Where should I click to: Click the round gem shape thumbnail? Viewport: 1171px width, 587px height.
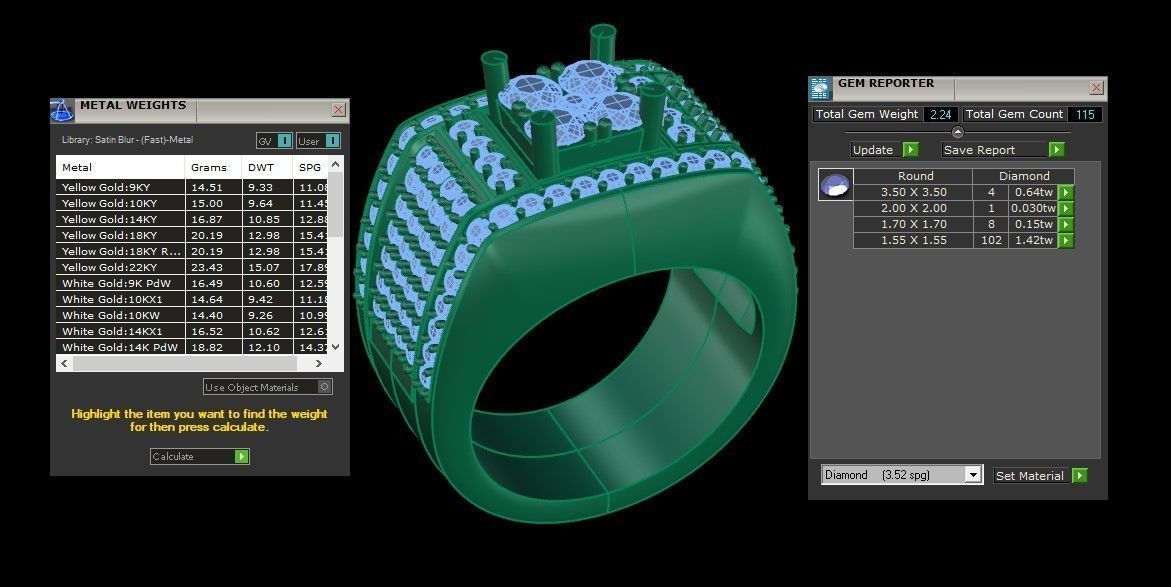coord(835,184)
